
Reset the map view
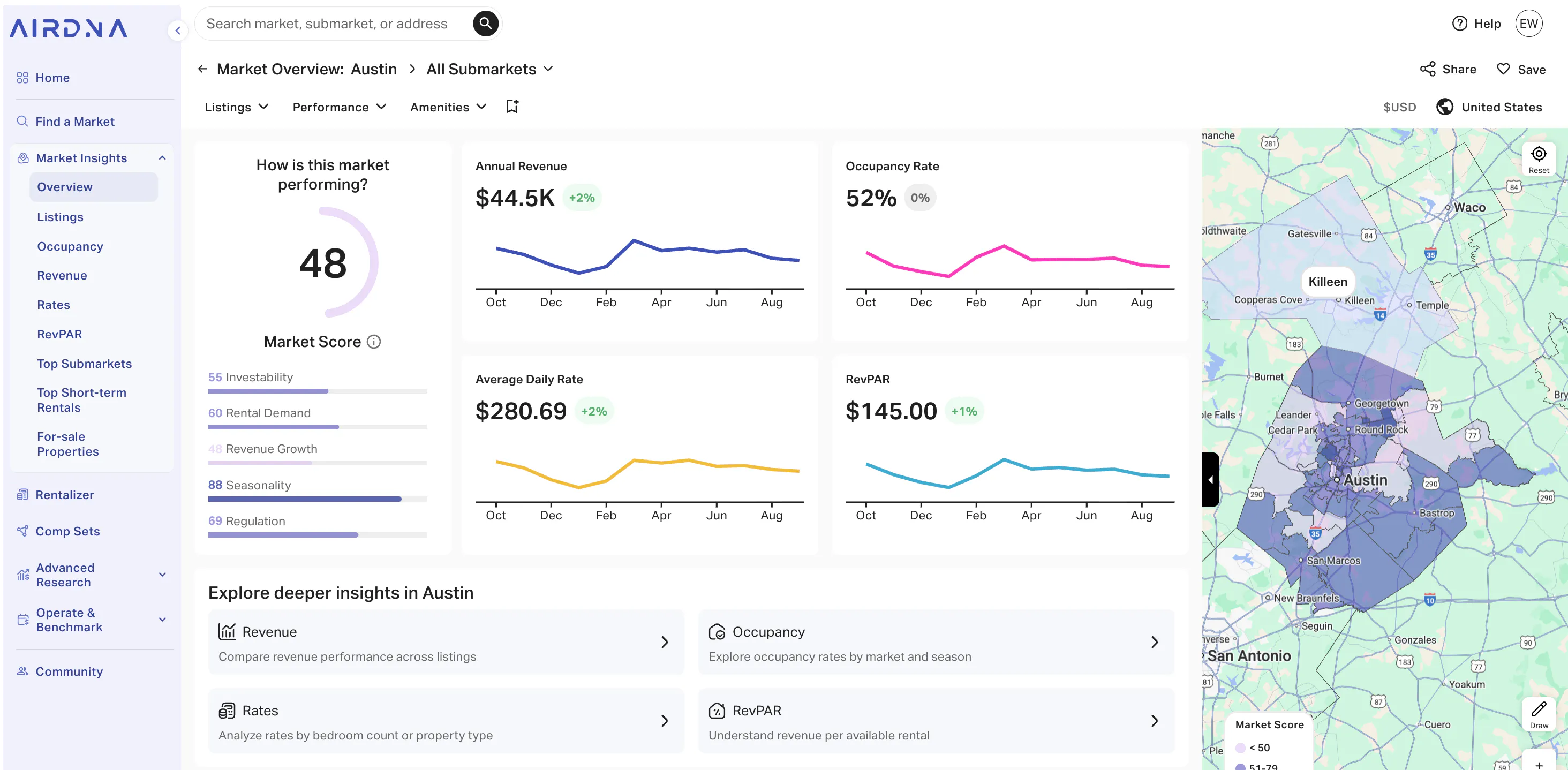click(1538, 160)
